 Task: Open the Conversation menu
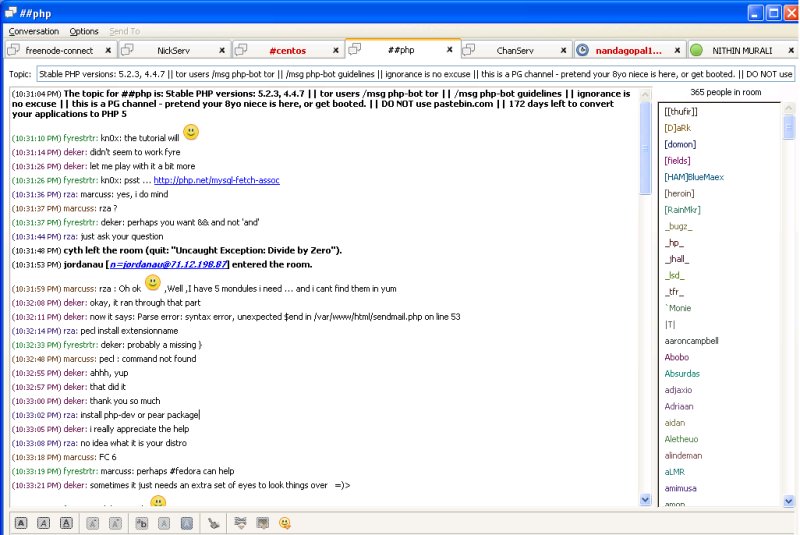point(34,31)
